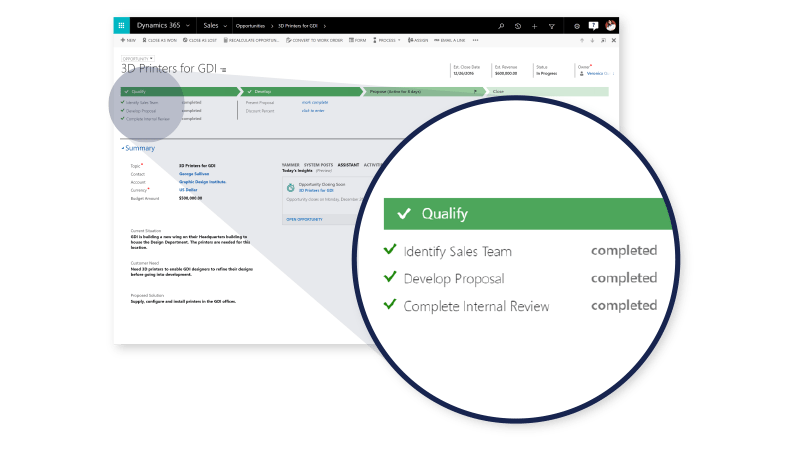Click Close as Lost command

coord(199,40)
